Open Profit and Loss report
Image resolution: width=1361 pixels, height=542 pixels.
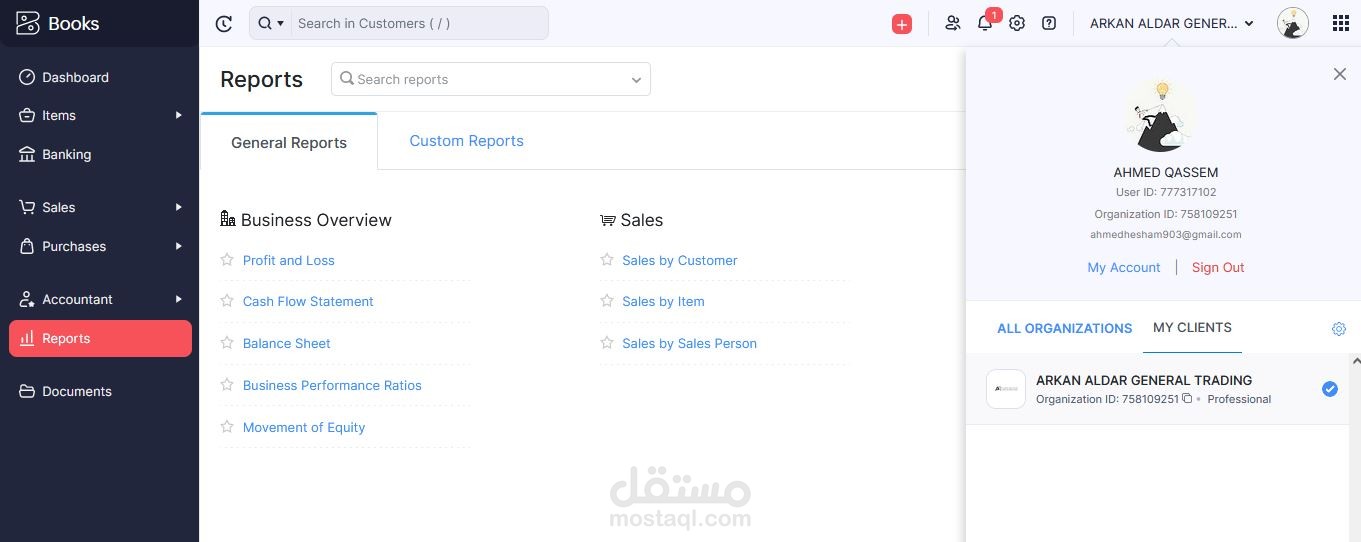tap(289, 260)
